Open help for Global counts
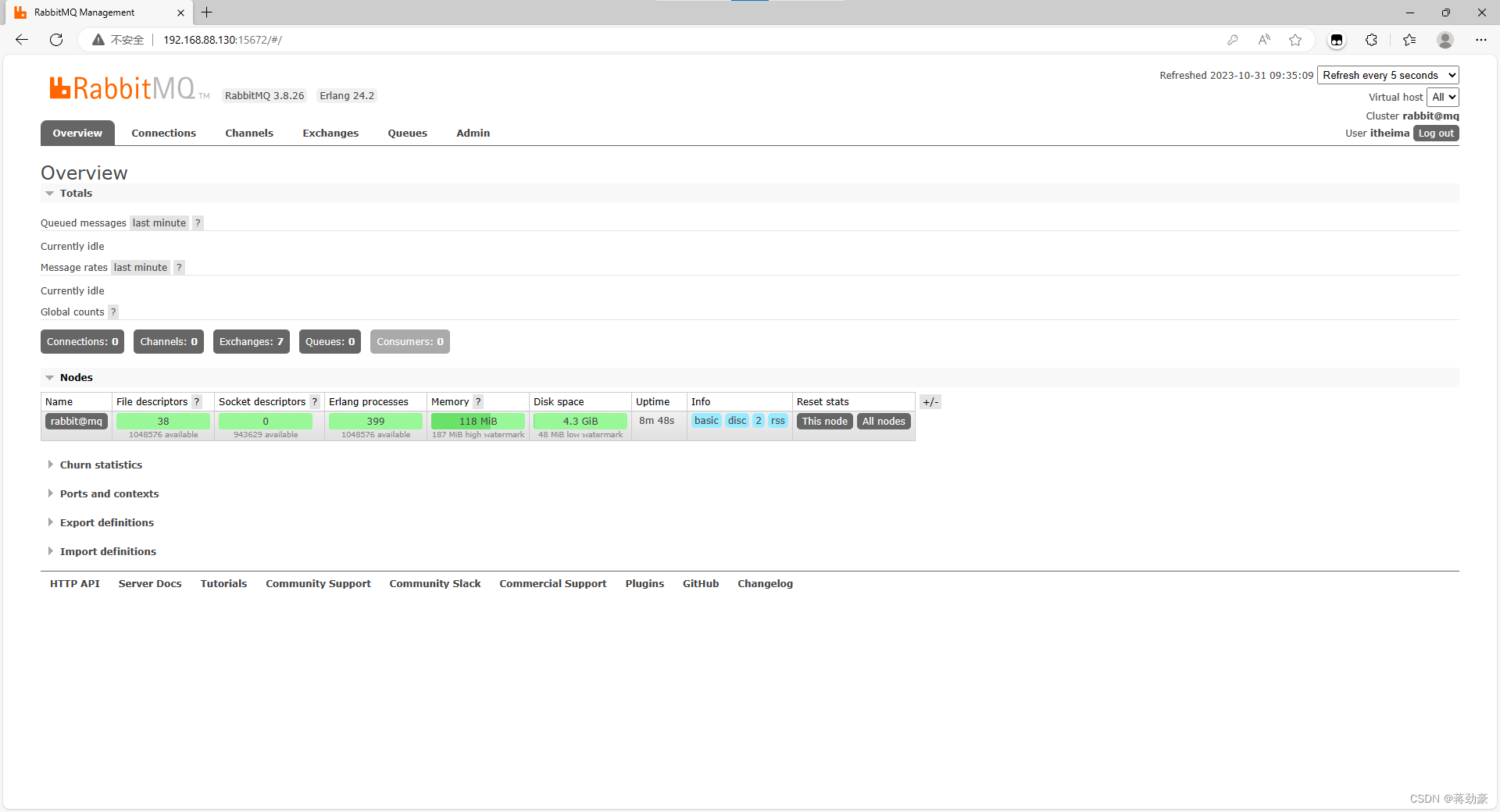 click(113, 312)
